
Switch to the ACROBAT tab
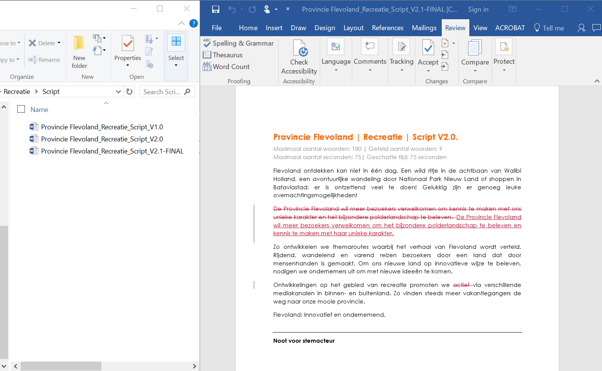pyautogui.click(x=510, y=28)
